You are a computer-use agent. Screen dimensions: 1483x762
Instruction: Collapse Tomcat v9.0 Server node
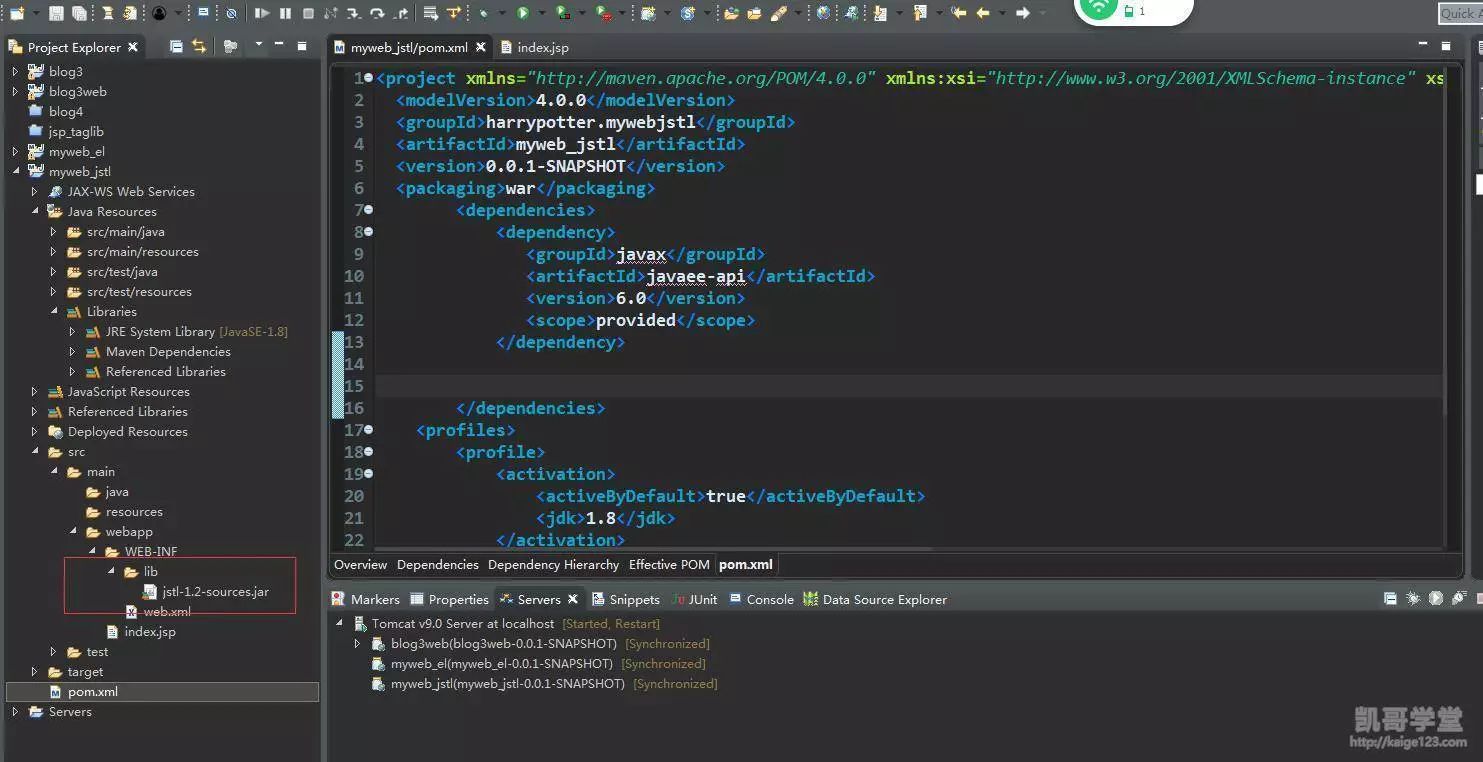click(339, 623)
